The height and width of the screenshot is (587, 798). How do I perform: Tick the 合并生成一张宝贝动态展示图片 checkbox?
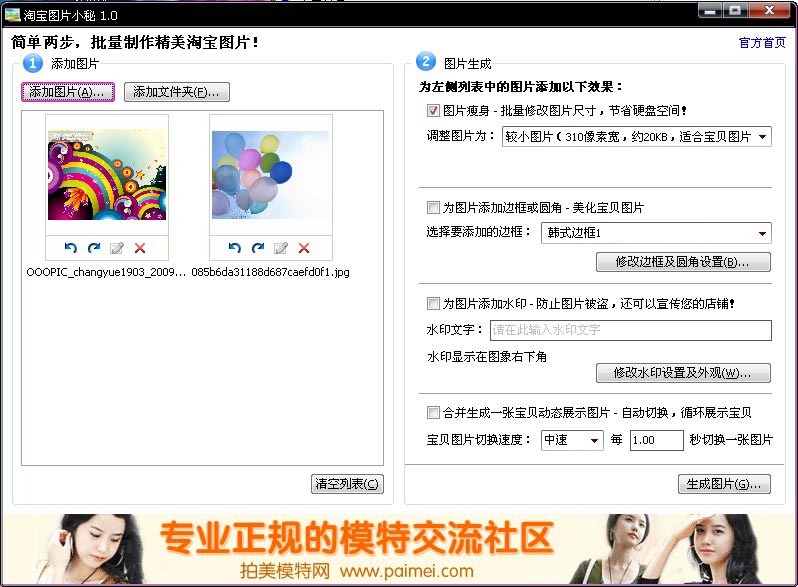click(x=433, y=412)
